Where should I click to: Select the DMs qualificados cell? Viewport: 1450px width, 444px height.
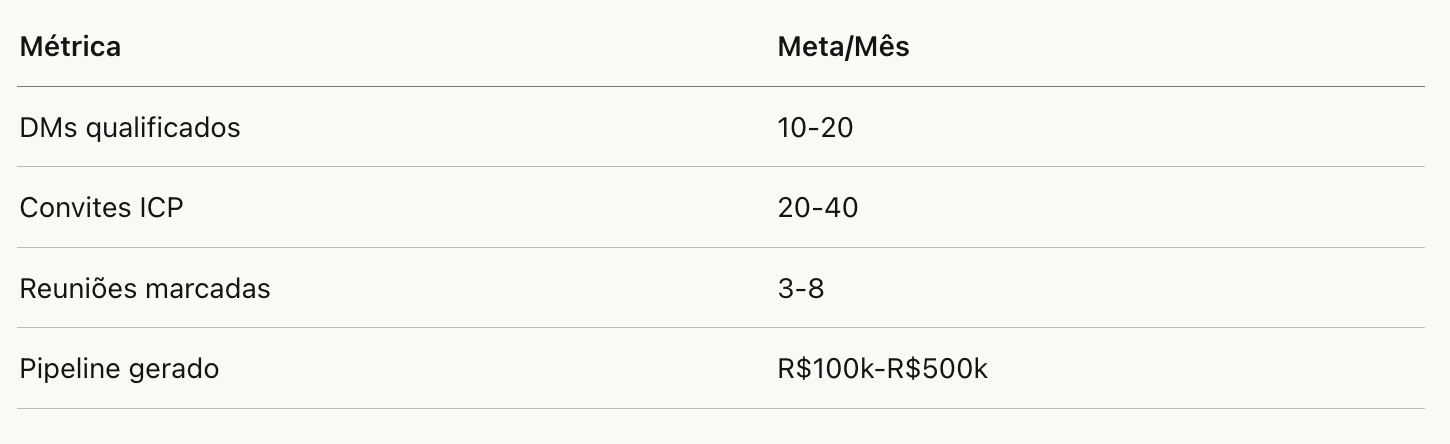click(130, 128)
